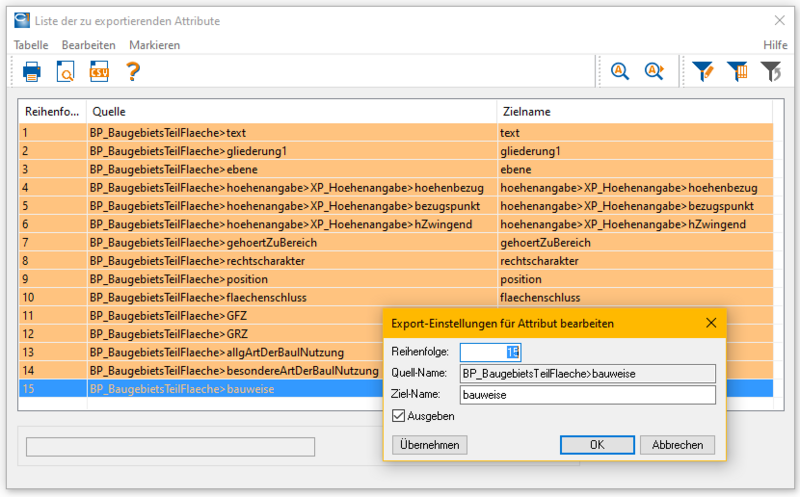Close the Export-Einstellungen dialog

(711, 323)
